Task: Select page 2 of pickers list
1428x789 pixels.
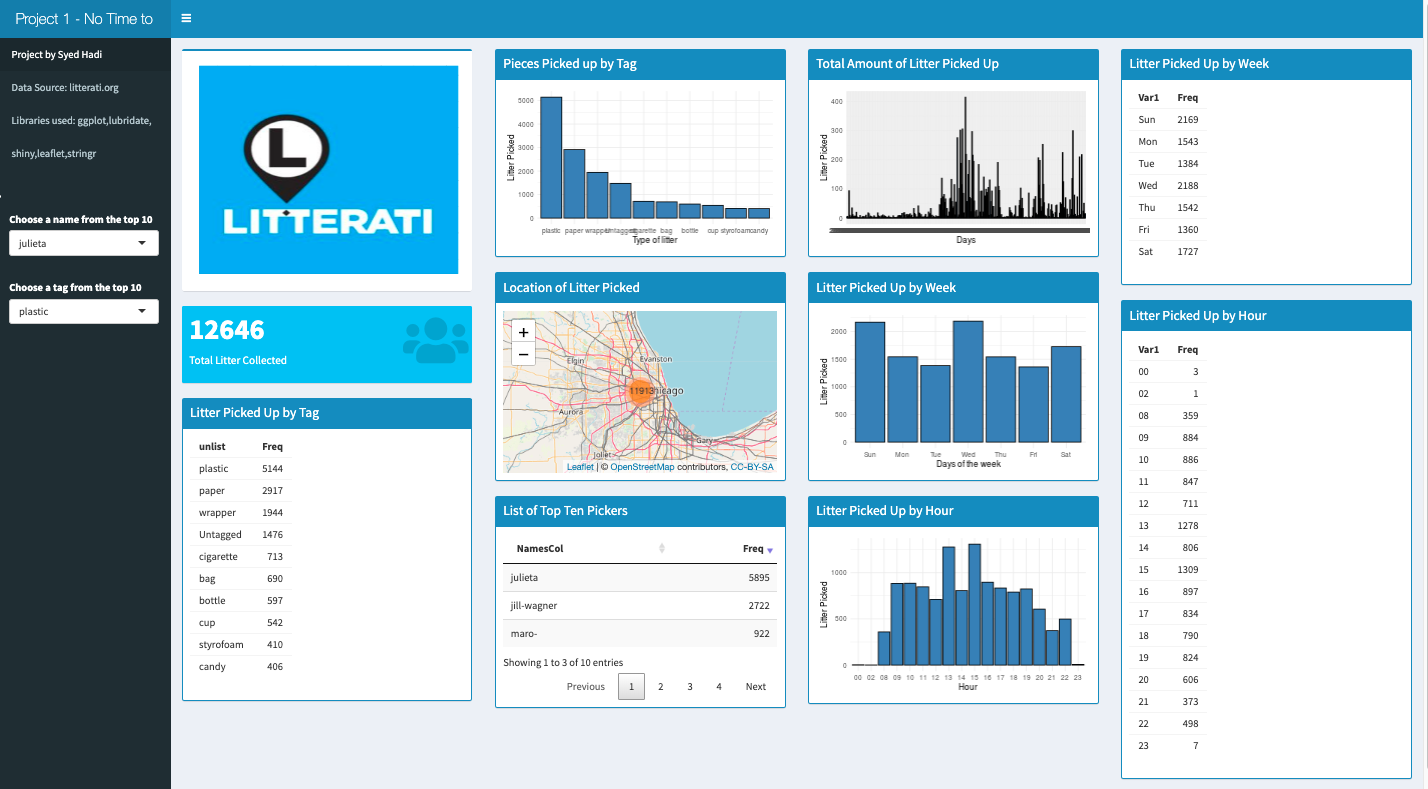Action: pos(661,686)
